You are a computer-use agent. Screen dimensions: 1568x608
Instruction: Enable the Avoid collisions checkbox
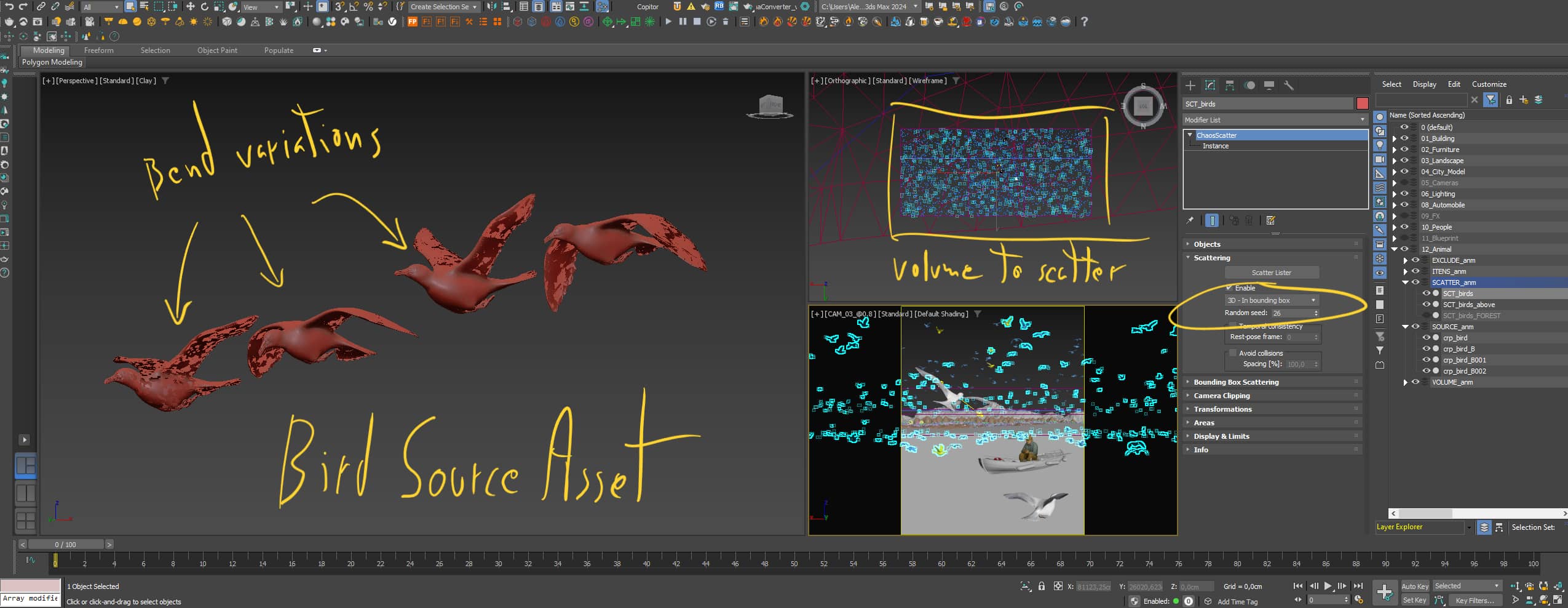tap(1233, 353)
